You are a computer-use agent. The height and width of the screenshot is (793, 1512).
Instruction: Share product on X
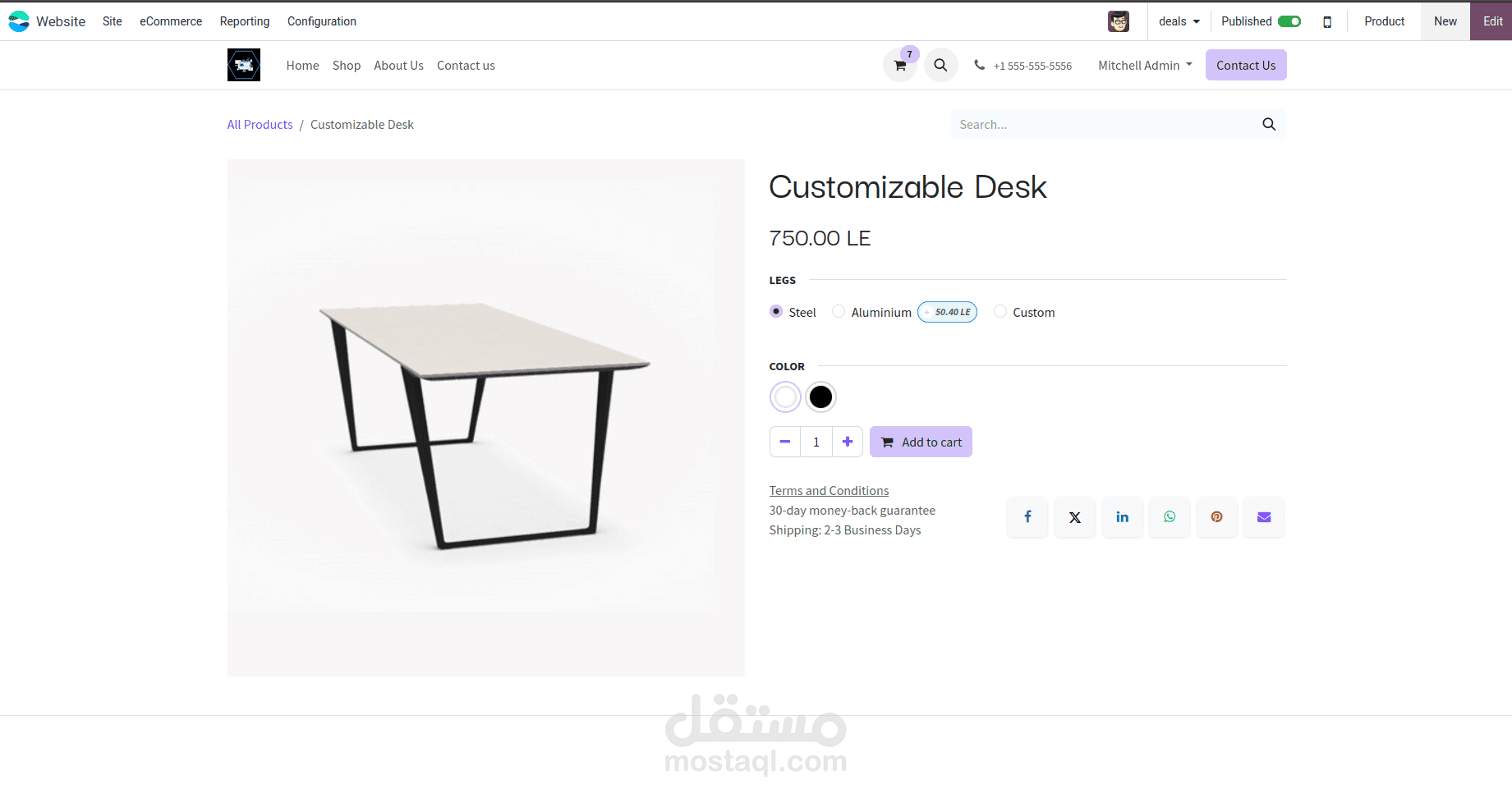(x=1075, y=517)
